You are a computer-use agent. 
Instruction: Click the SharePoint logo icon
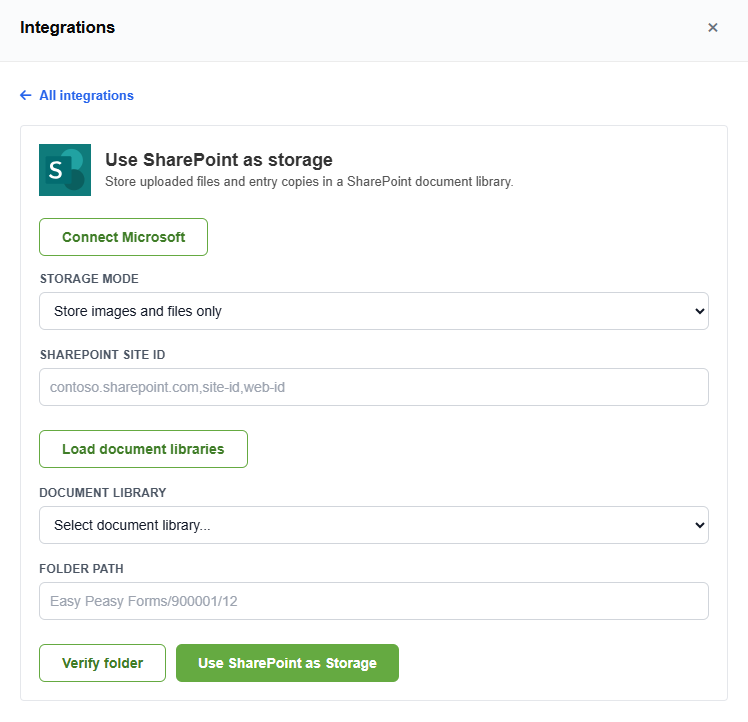65,170
